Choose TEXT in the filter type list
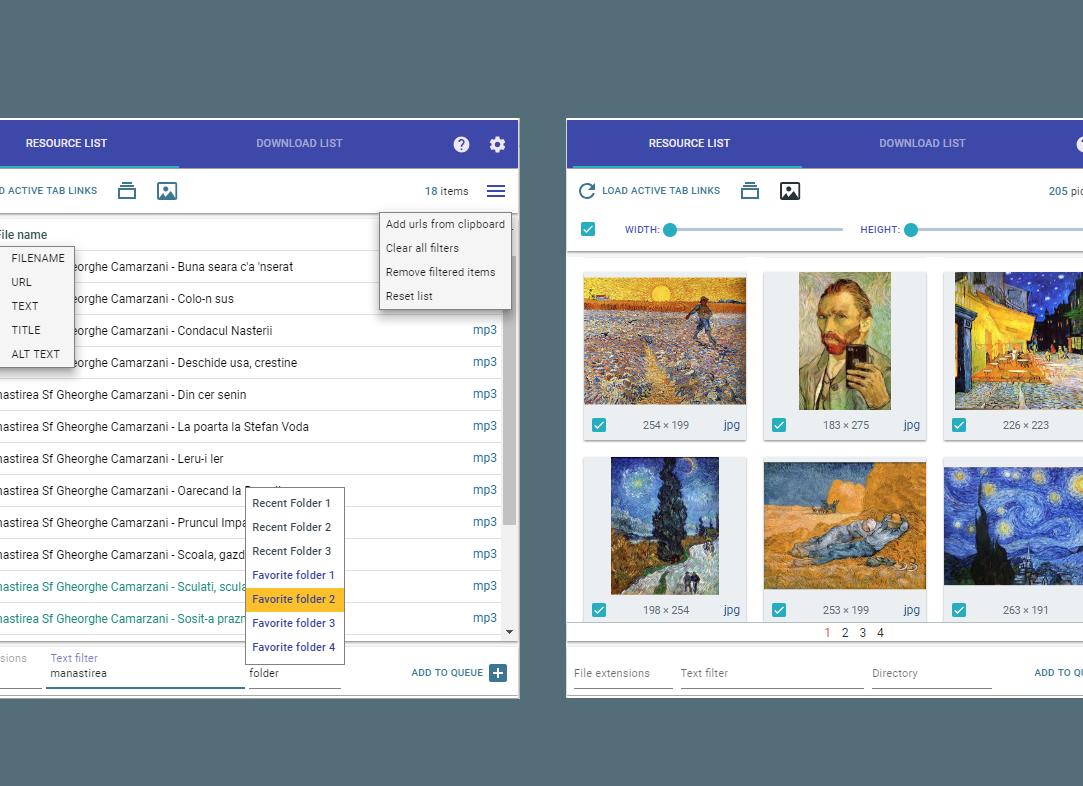 coord(37,306)
